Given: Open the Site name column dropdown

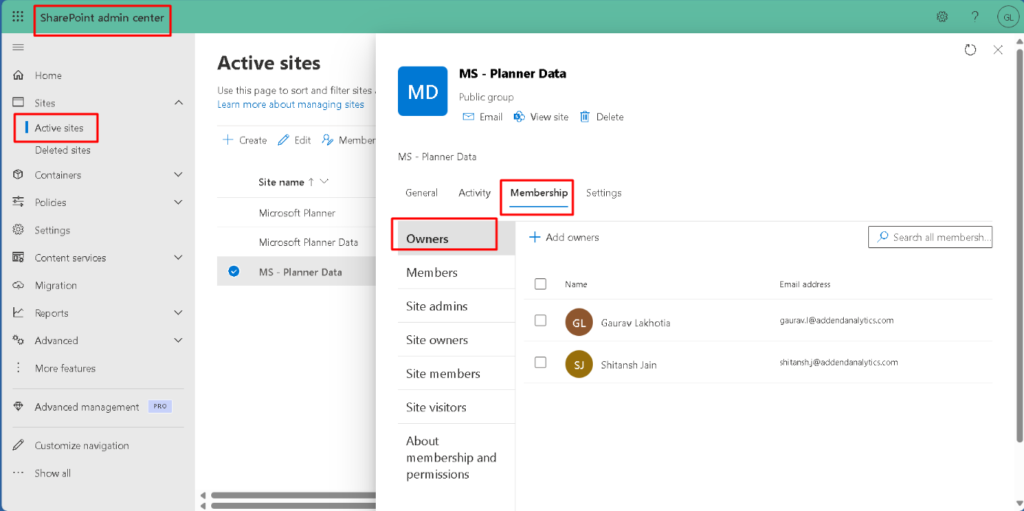Looking at the screenshot, I should point(324,182).
